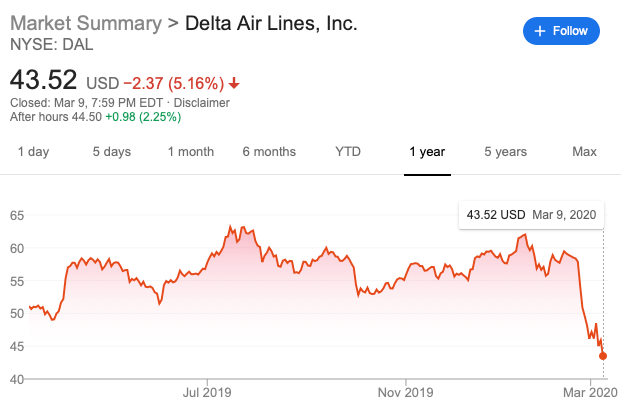
Task: Switch to the 1 day tab
Action: (33, 152)
